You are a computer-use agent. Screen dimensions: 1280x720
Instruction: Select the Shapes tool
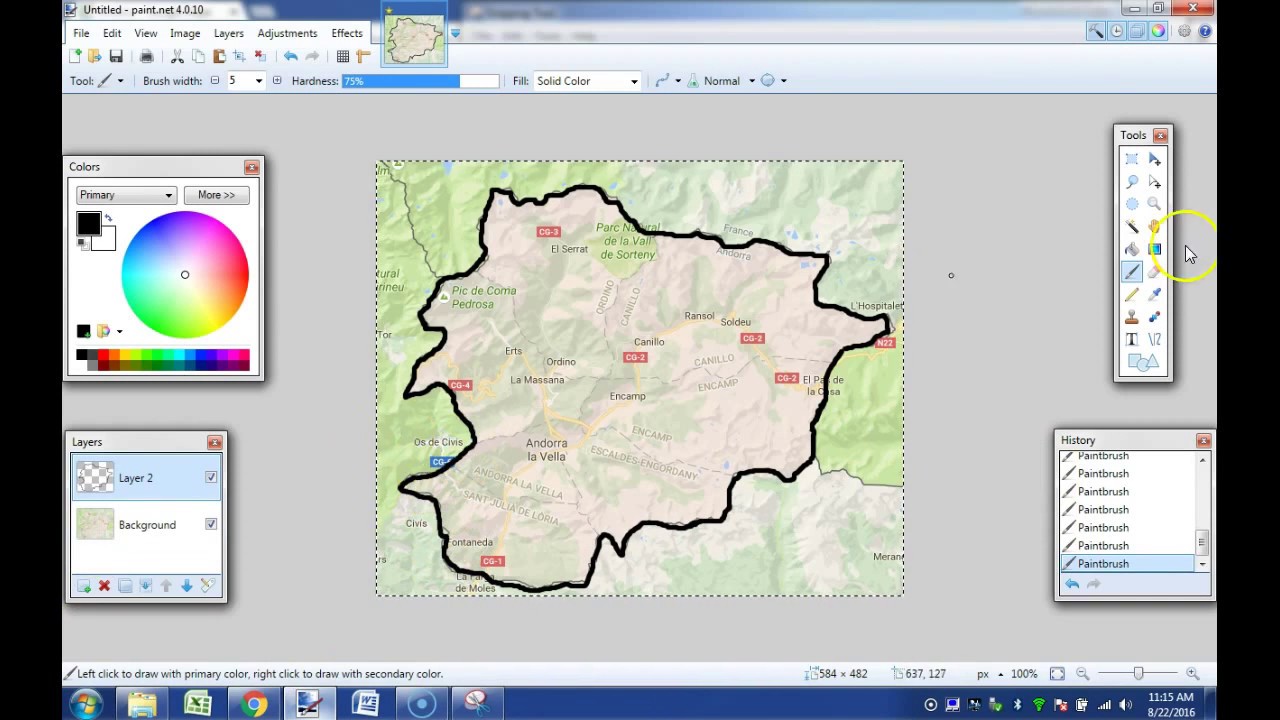coord(1142,362)
